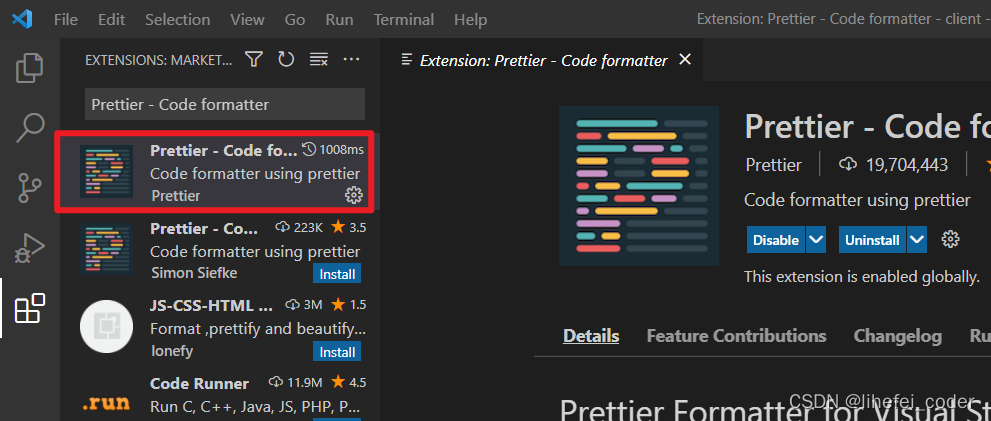The height and width of the screenshot is (421, 991).
Task: Click the Simon Siefke publisher name
Action: [195, 273]
